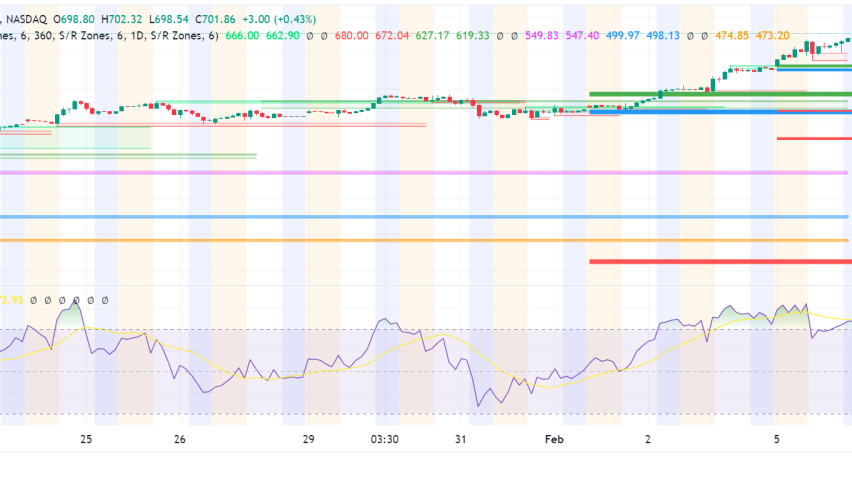The image size is (852, 485).
Task: Click the yellow oscillator value in lower pane
Action: click(x=11, y=299)
